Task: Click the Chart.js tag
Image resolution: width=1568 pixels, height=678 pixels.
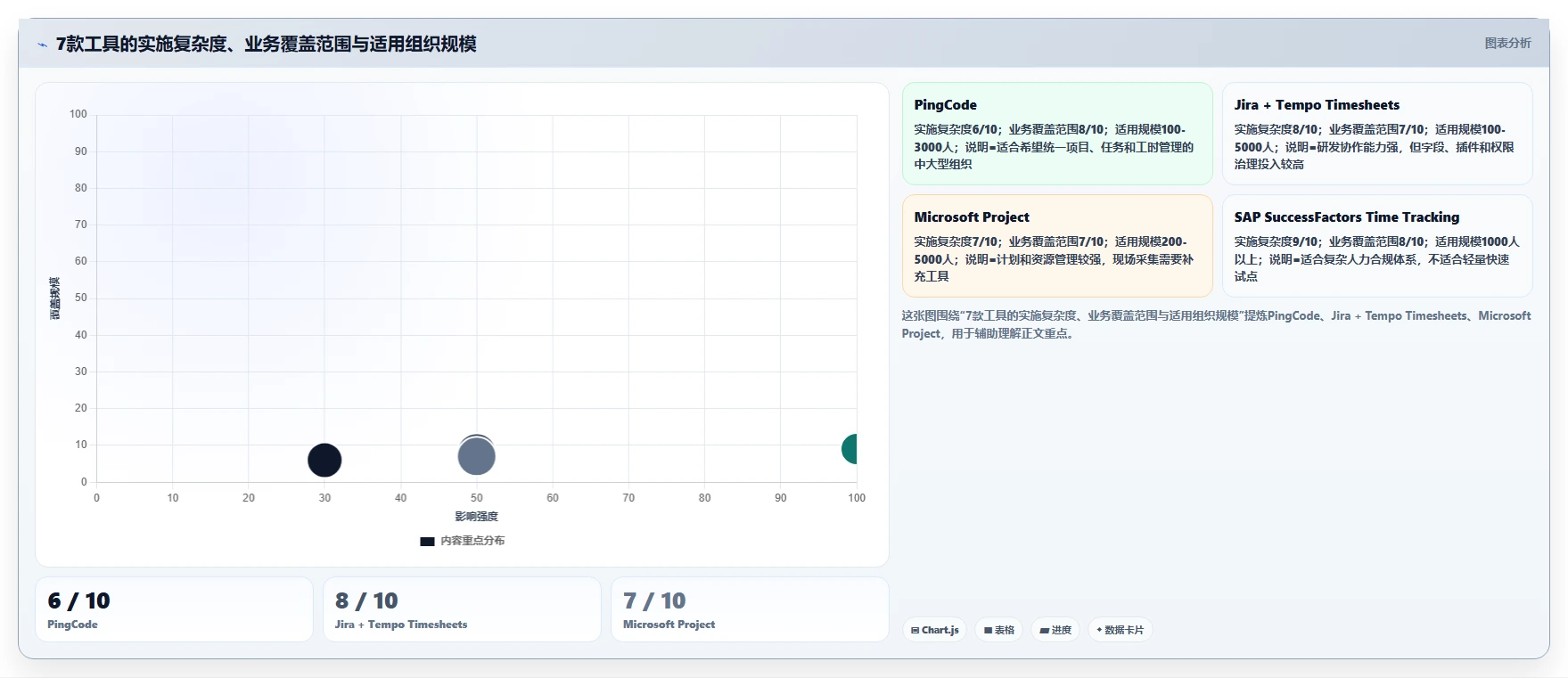Action: coord(934,630)
